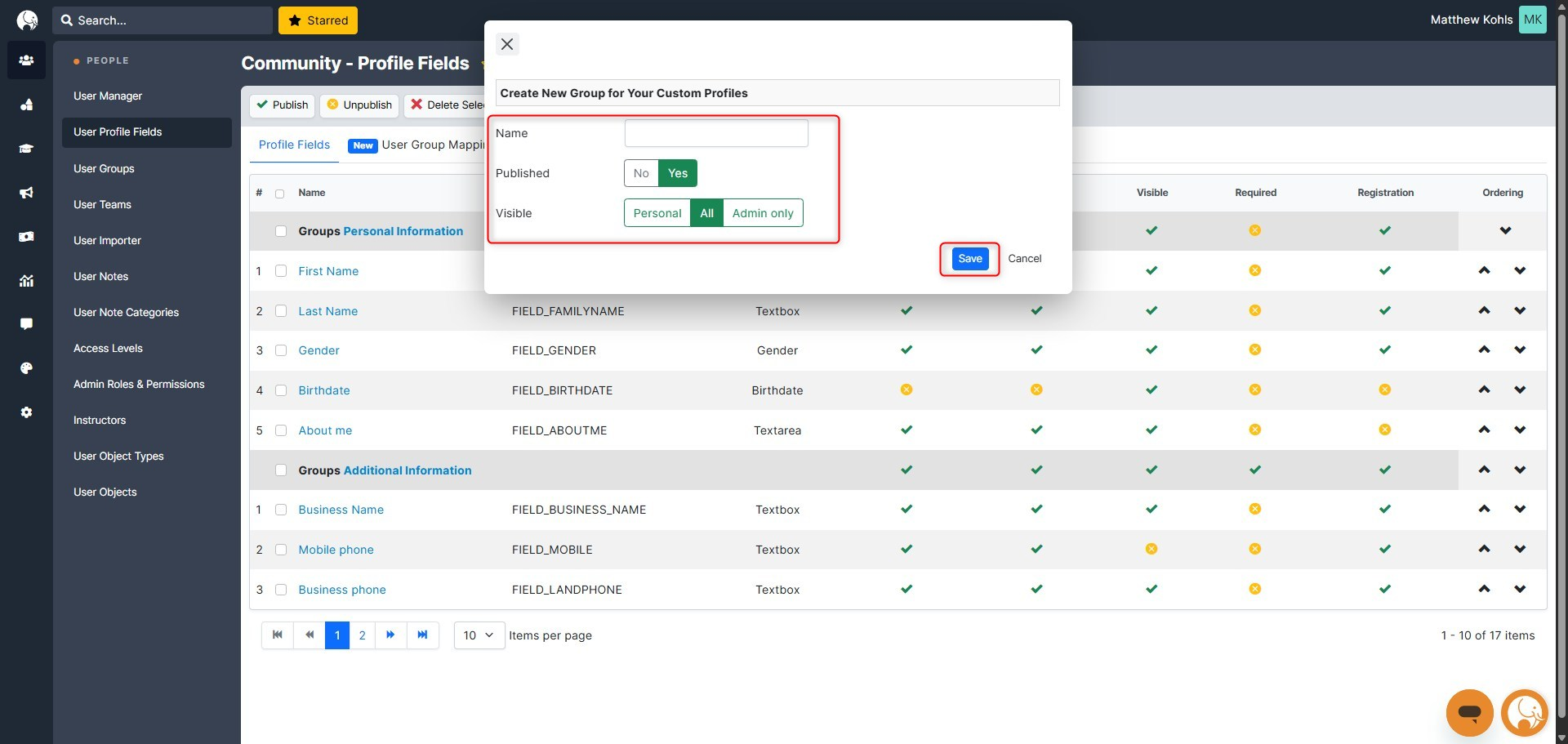Open the orange chat support bubble
This screenshot has width=1568, height=744.
(1469, 713)
